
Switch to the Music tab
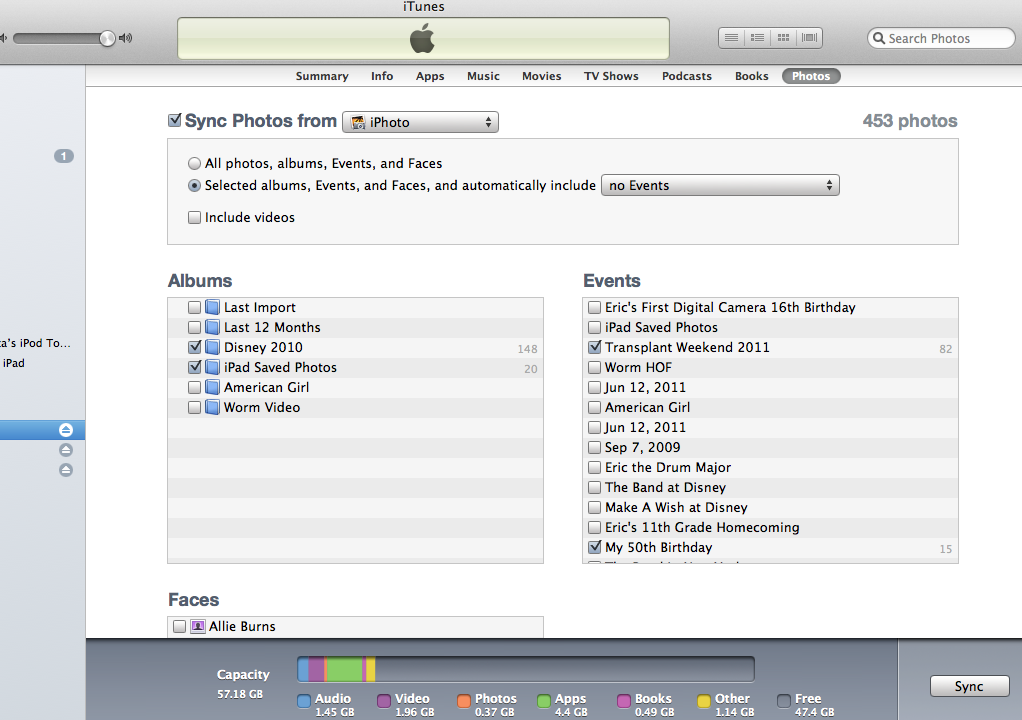click(483, 76)
